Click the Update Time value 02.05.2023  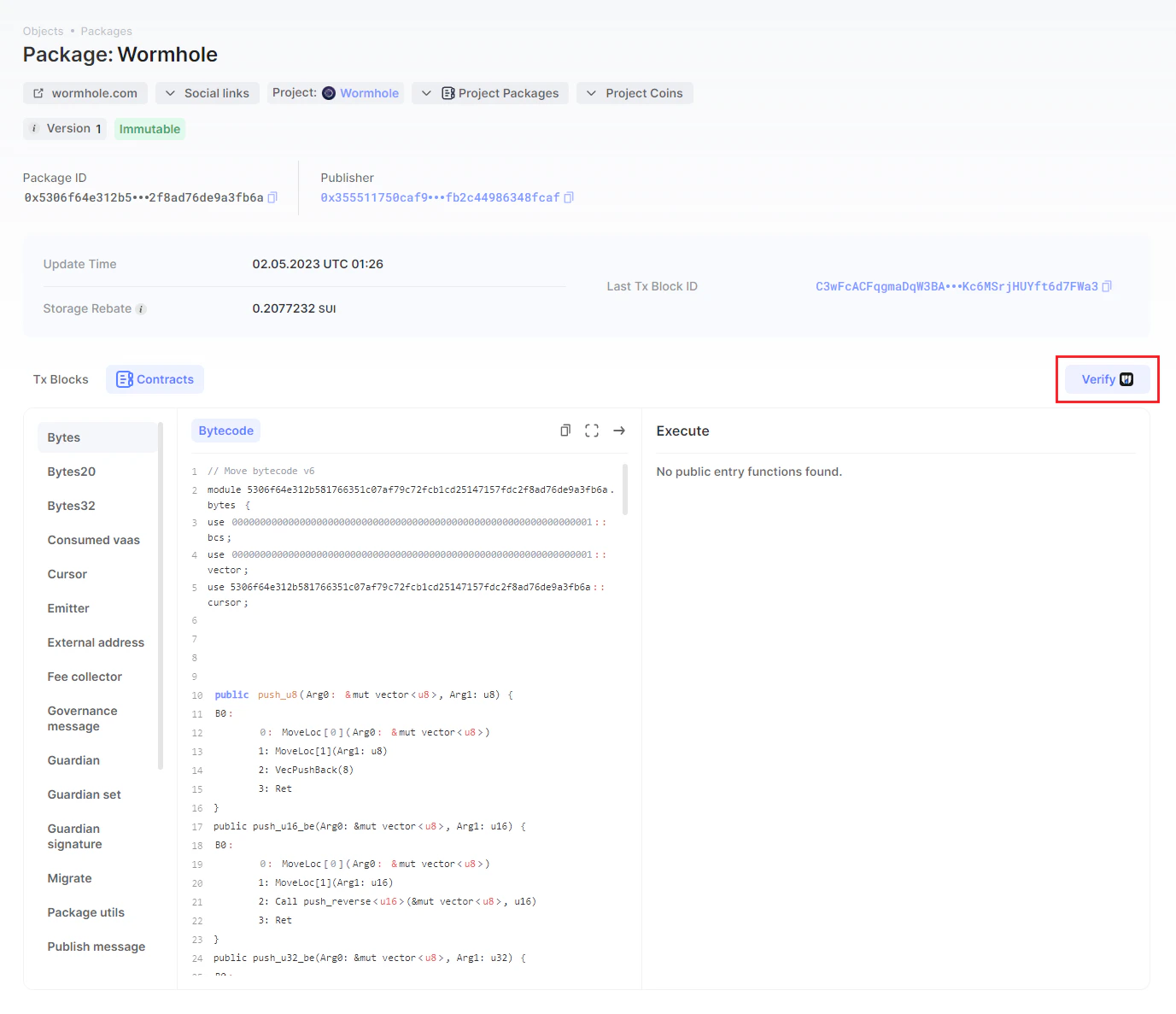(318, 264)
